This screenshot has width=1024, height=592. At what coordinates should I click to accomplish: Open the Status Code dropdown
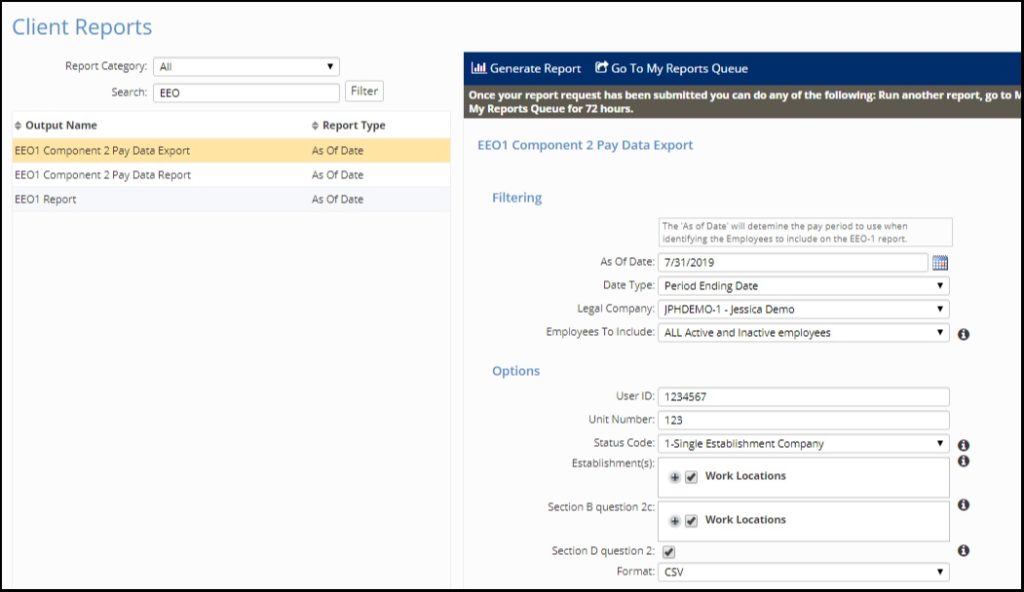tap(803, 444)
